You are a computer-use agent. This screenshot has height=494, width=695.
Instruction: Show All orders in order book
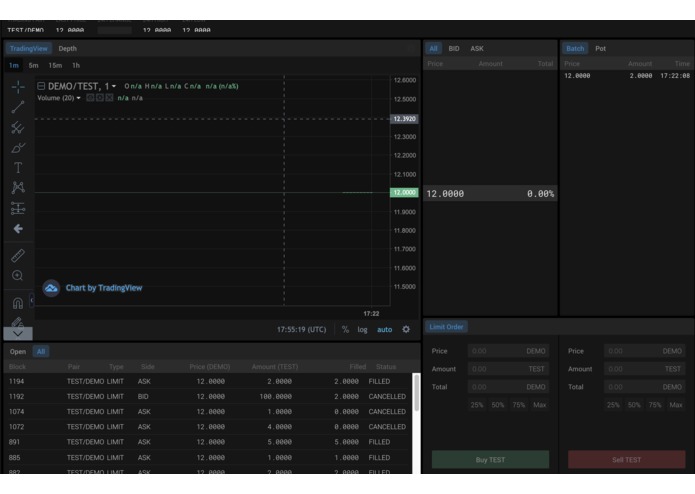pyautogui.click(x=433, y=48)
